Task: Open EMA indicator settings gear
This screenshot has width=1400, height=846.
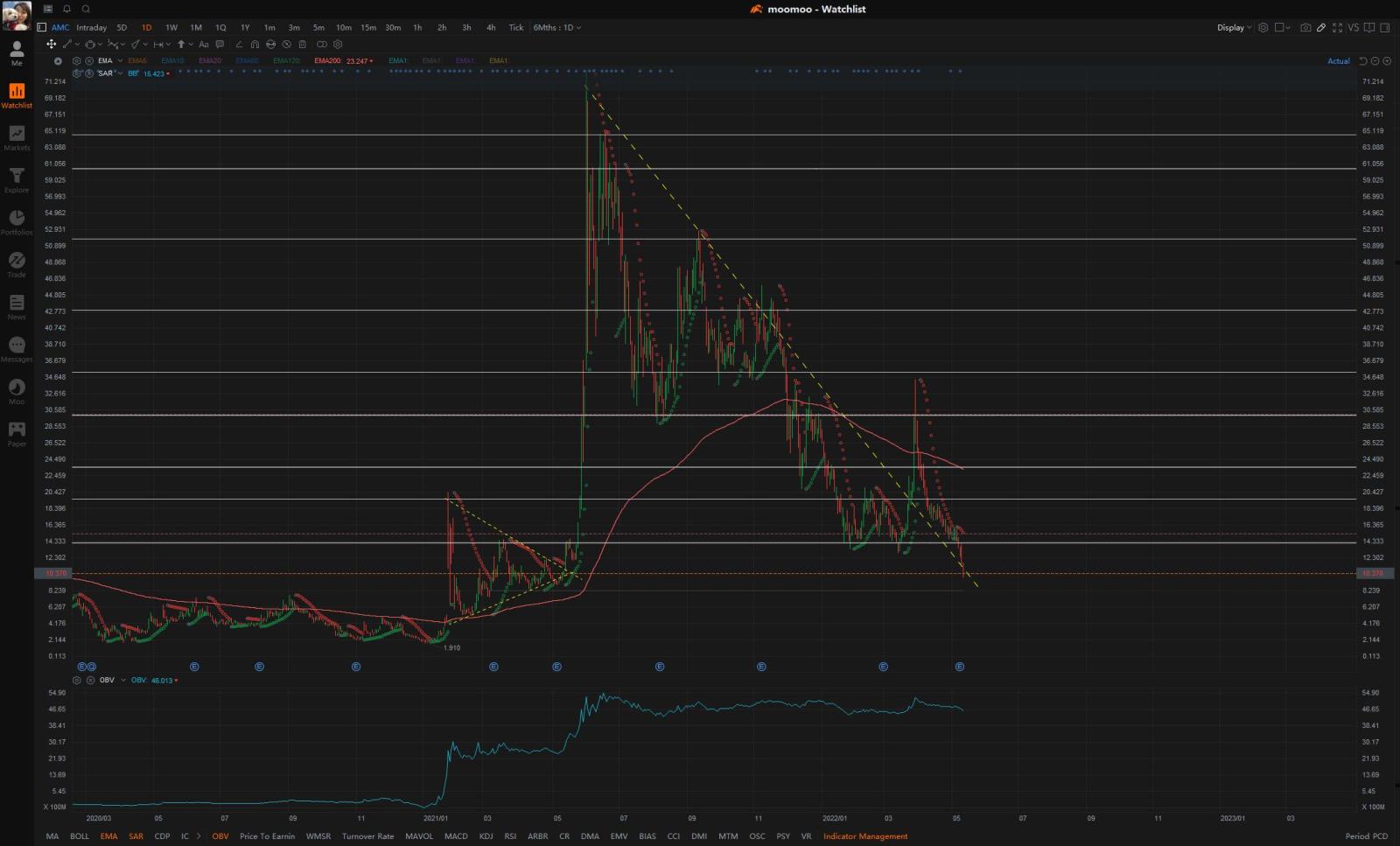Action: tap(77, 60)
